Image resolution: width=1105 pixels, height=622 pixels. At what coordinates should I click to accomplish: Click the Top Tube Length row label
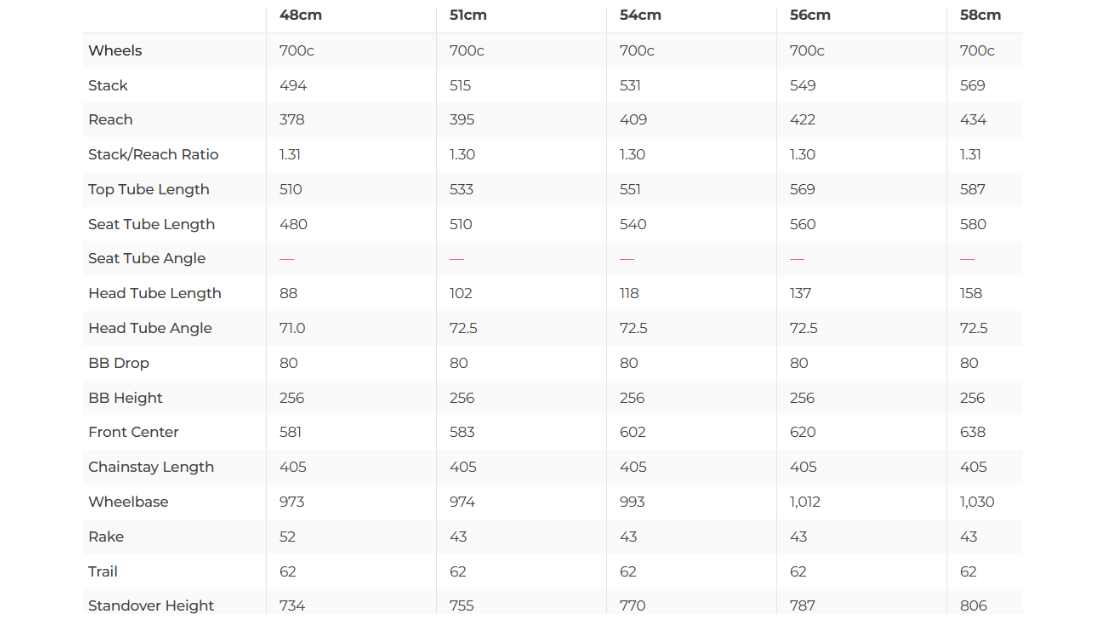(x=149, y=189)
